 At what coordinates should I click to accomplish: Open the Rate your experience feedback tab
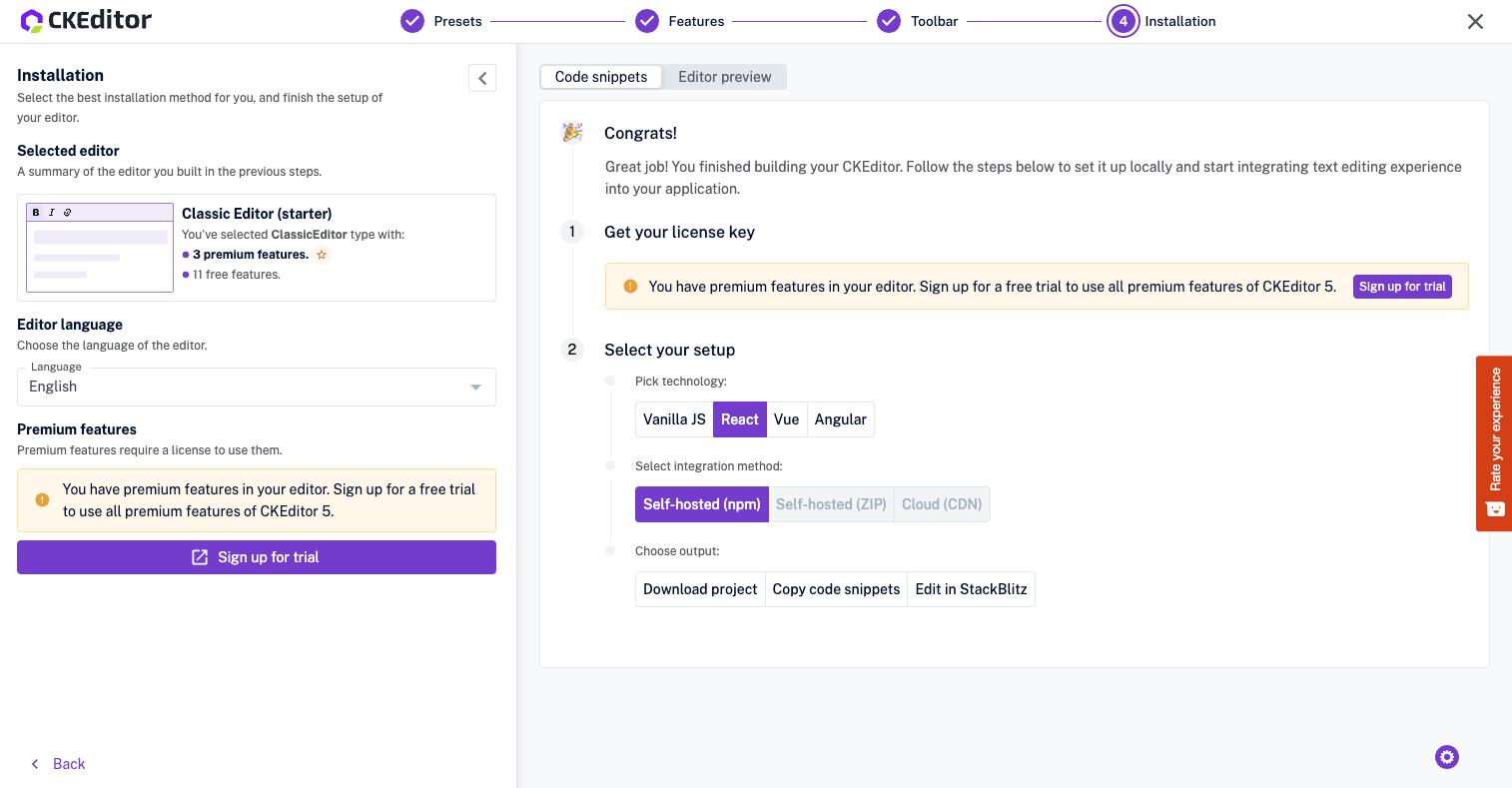1494,442
